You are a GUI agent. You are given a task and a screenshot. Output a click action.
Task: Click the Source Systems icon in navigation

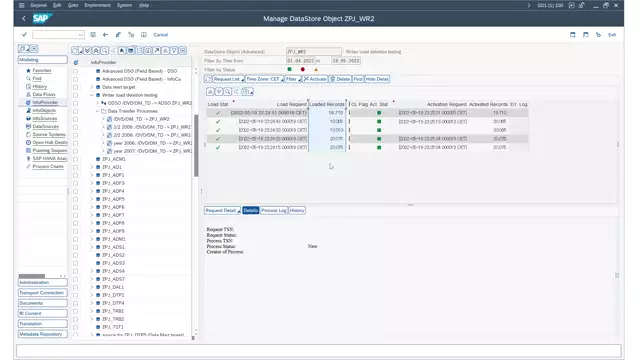coord(28,134)
